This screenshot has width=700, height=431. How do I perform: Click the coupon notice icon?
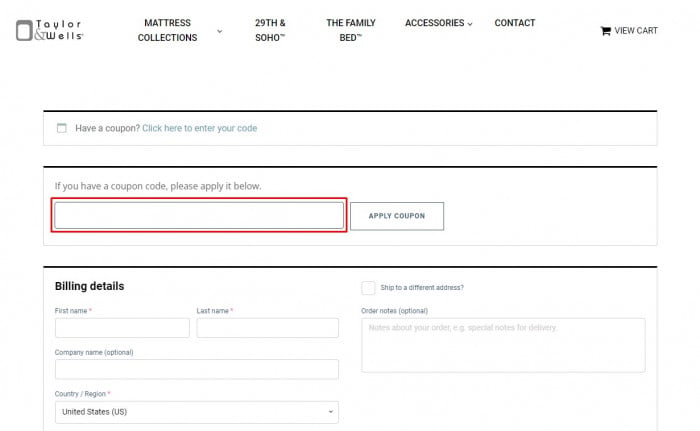(62, 128)
